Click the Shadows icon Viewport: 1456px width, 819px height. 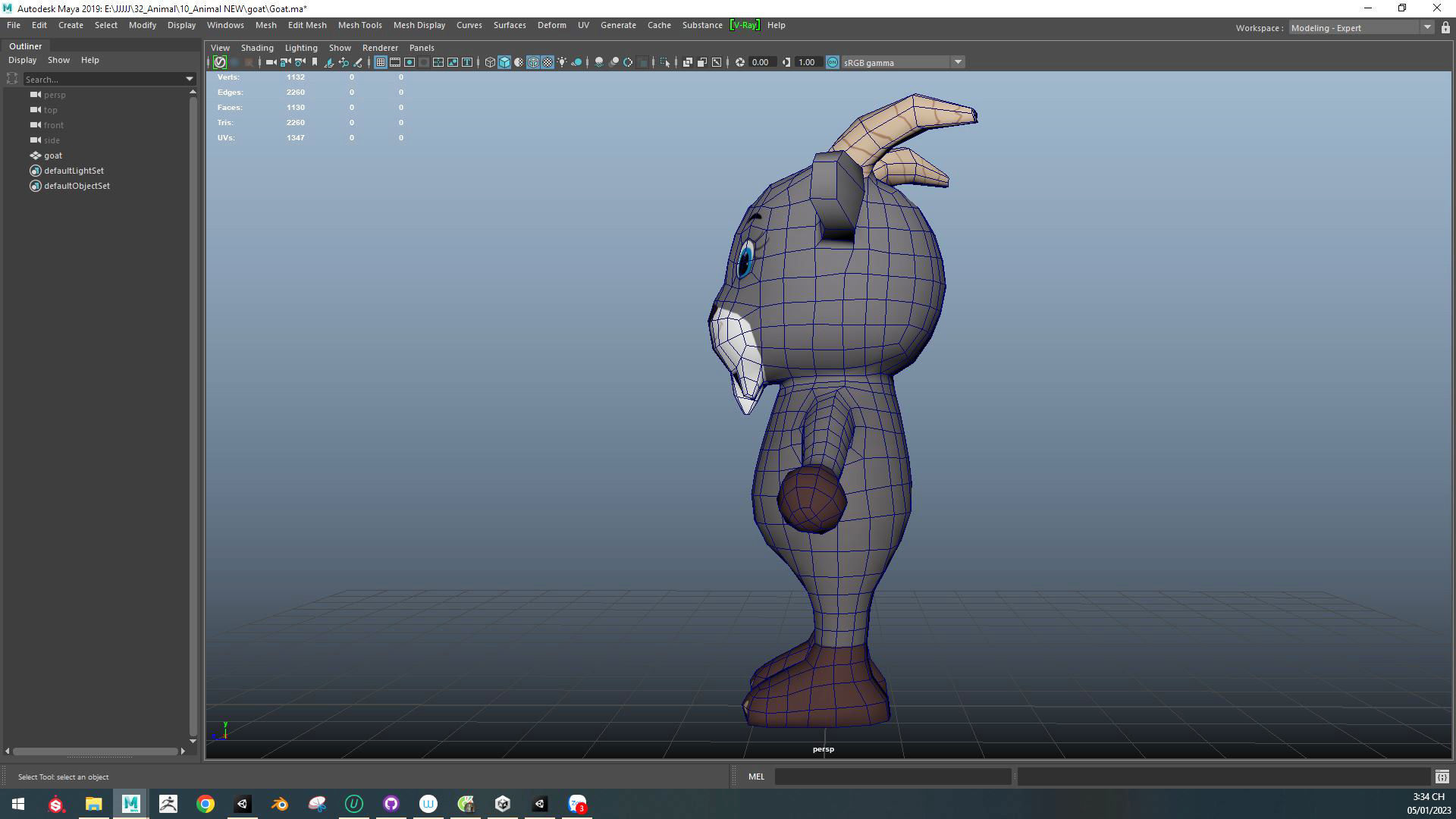pos(576,62)
